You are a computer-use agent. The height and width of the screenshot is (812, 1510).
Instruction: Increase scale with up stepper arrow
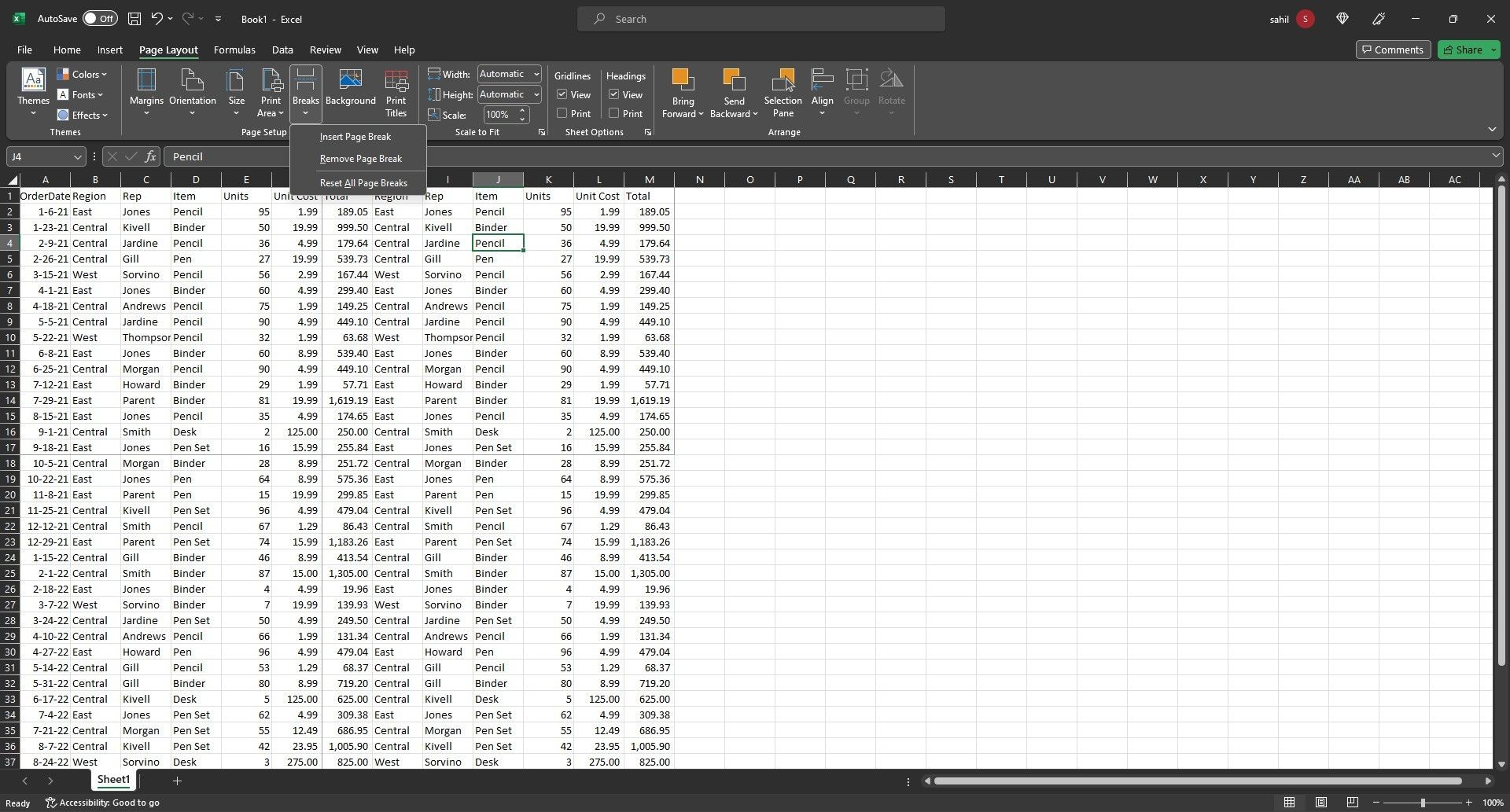pos(522,111)
